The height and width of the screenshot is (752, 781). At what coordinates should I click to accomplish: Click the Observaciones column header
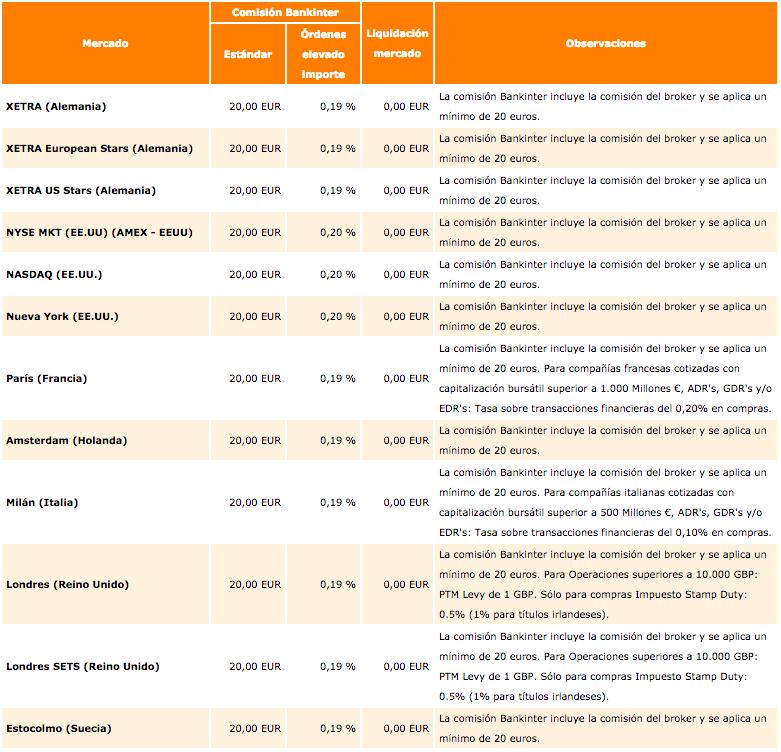coord(606,43)
